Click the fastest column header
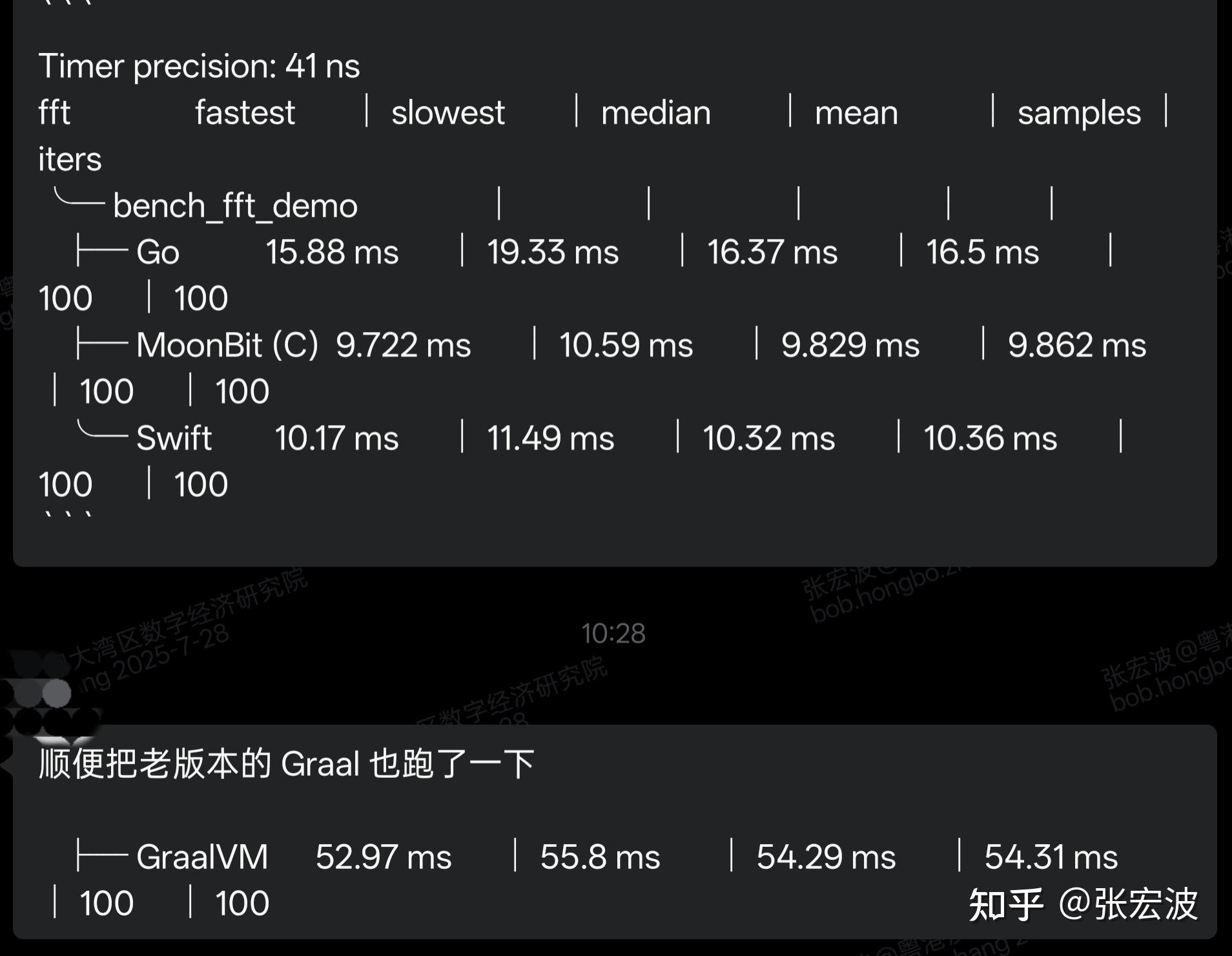1232x956 pixels. point(245,113)
